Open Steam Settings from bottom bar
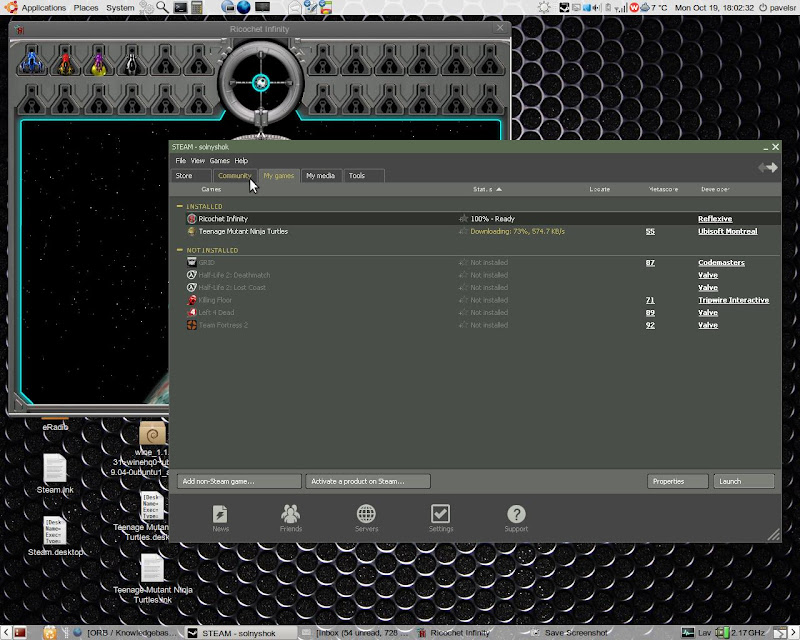This screenshot has height=640, width=800. pyautogui.click(x=441, y=518)
